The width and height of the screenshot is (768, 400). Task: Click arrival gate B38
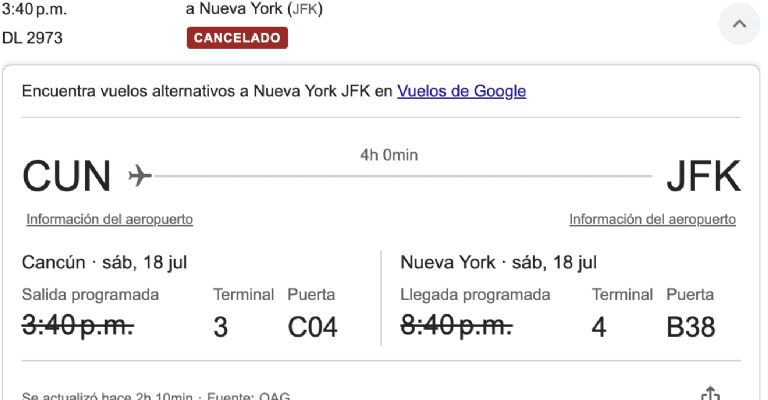(691, 327)
